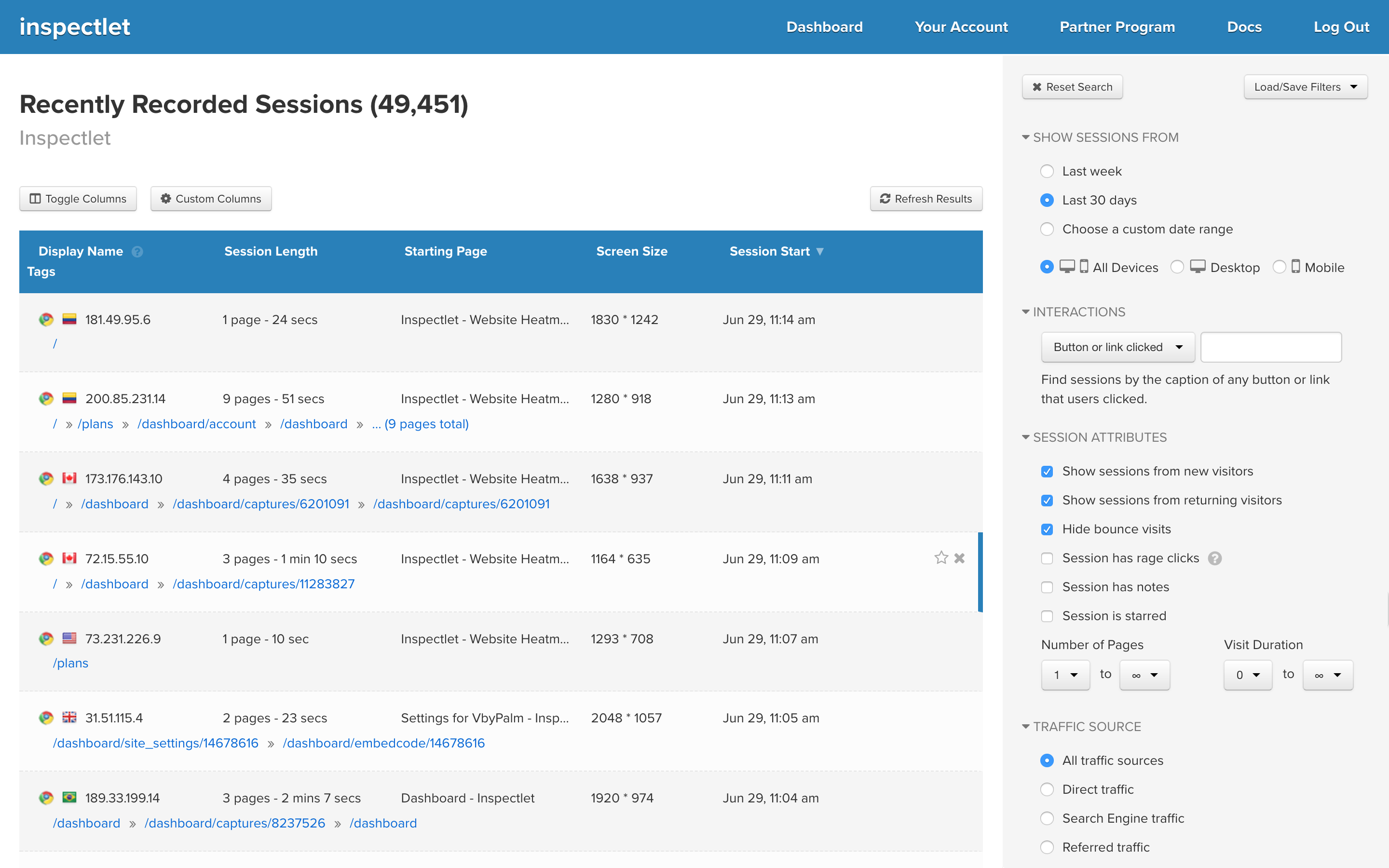Click Chrome icon for 72.15.55.10
The image size is (1389, 868).
[46, 558]
